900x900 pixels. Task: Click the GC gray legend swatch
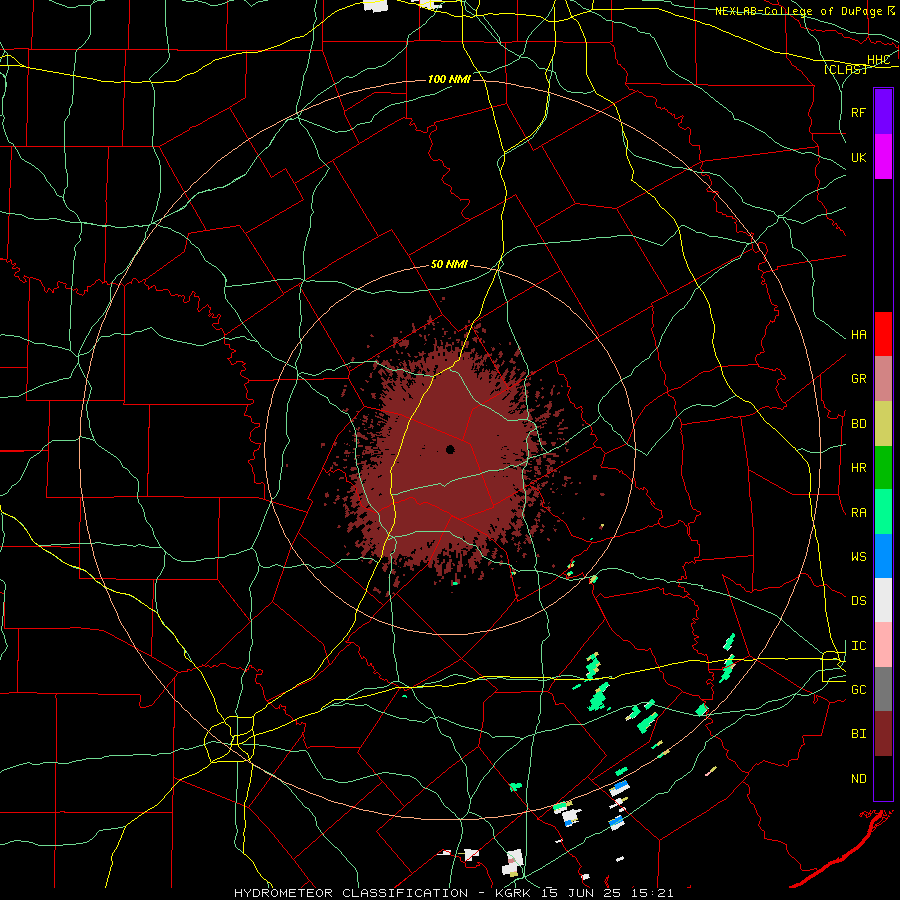click(x=883, y=689)
